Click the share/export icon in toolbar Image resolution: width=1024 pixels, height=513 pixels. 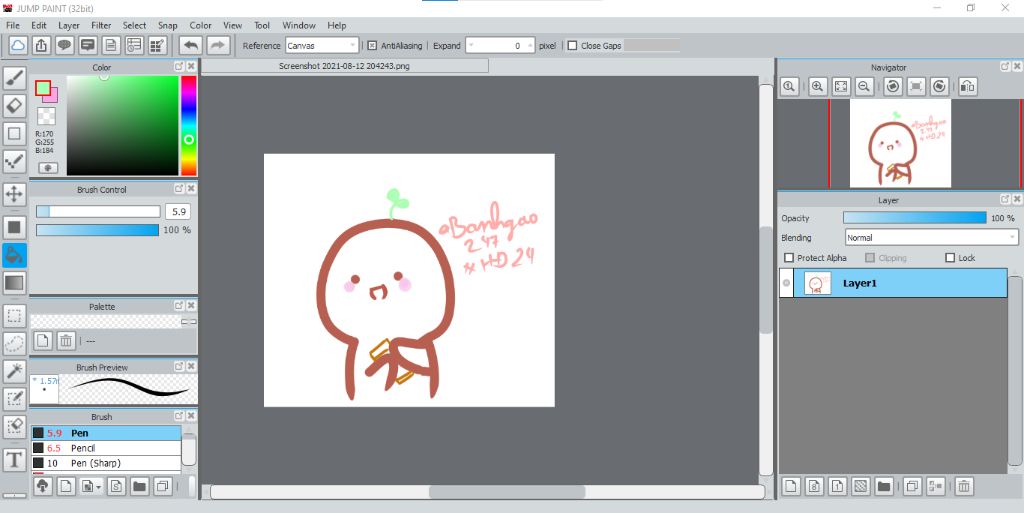point(41,46)
